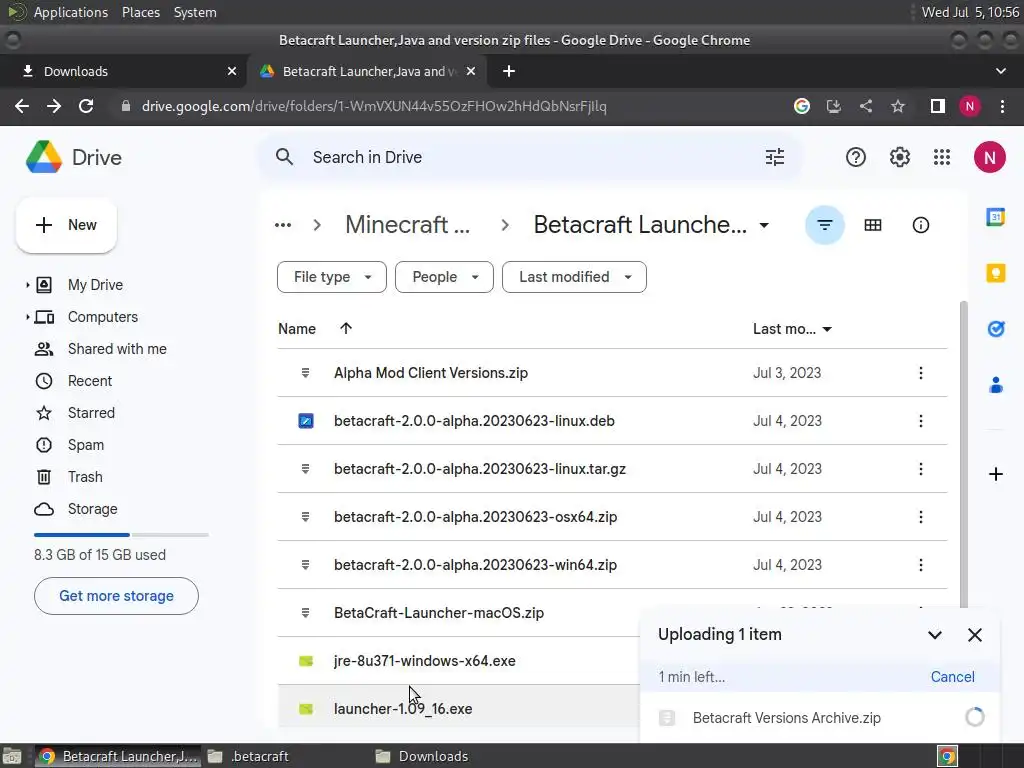Screen dimensions: 1024x768
Task: Click the storage usage bar
Action: (121, 535)
